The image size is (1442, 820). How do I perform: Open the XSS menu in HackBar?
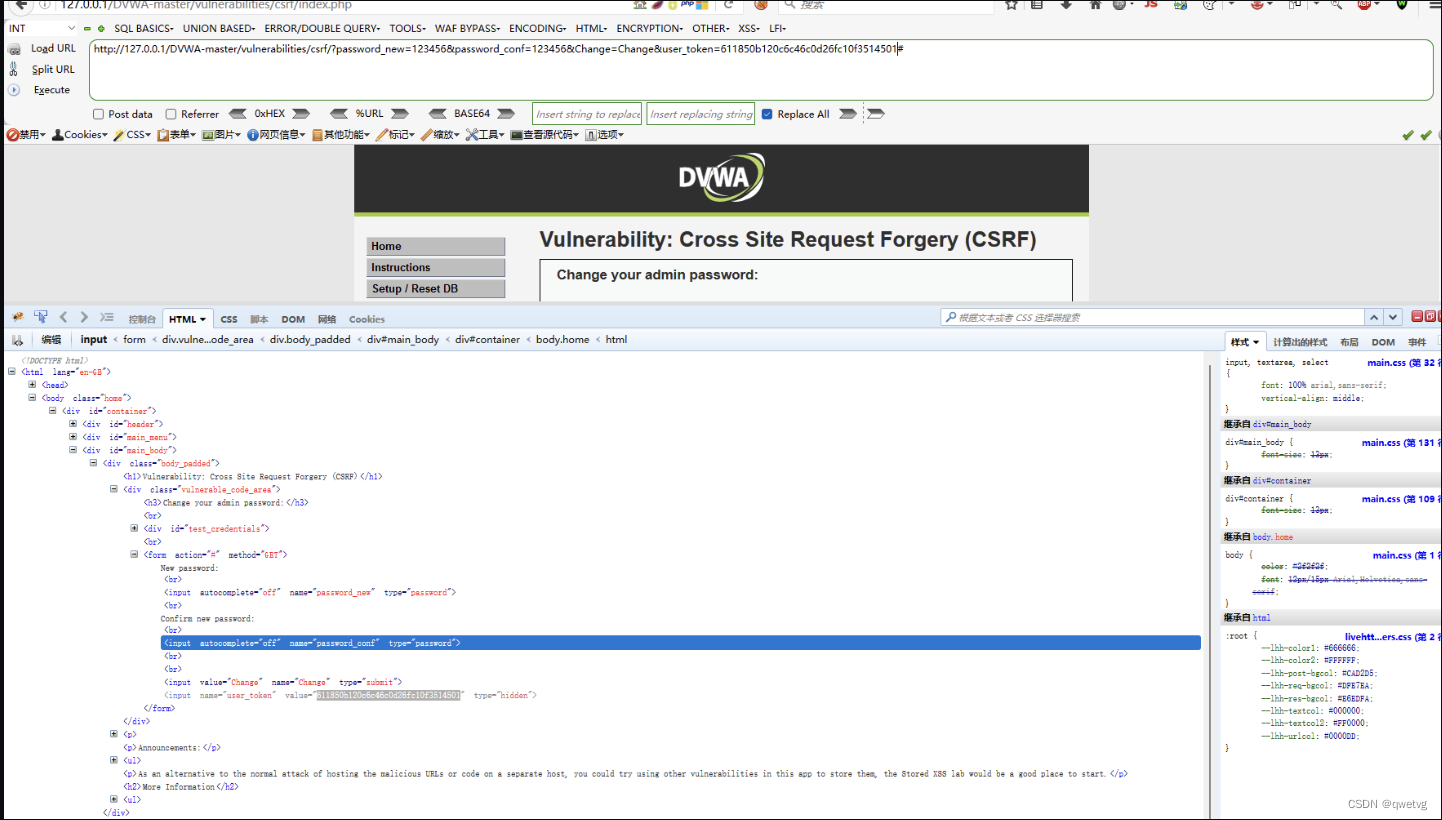[748, 29]
